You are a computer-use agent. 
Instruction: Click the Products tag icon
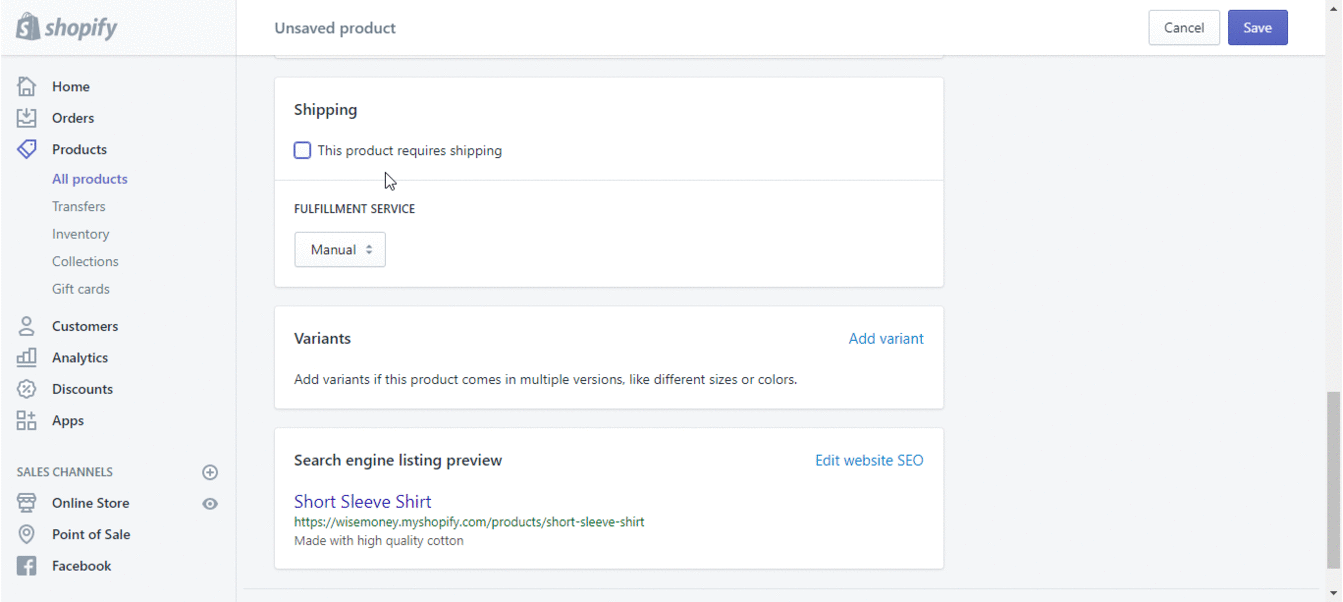(x=27, y=149)
